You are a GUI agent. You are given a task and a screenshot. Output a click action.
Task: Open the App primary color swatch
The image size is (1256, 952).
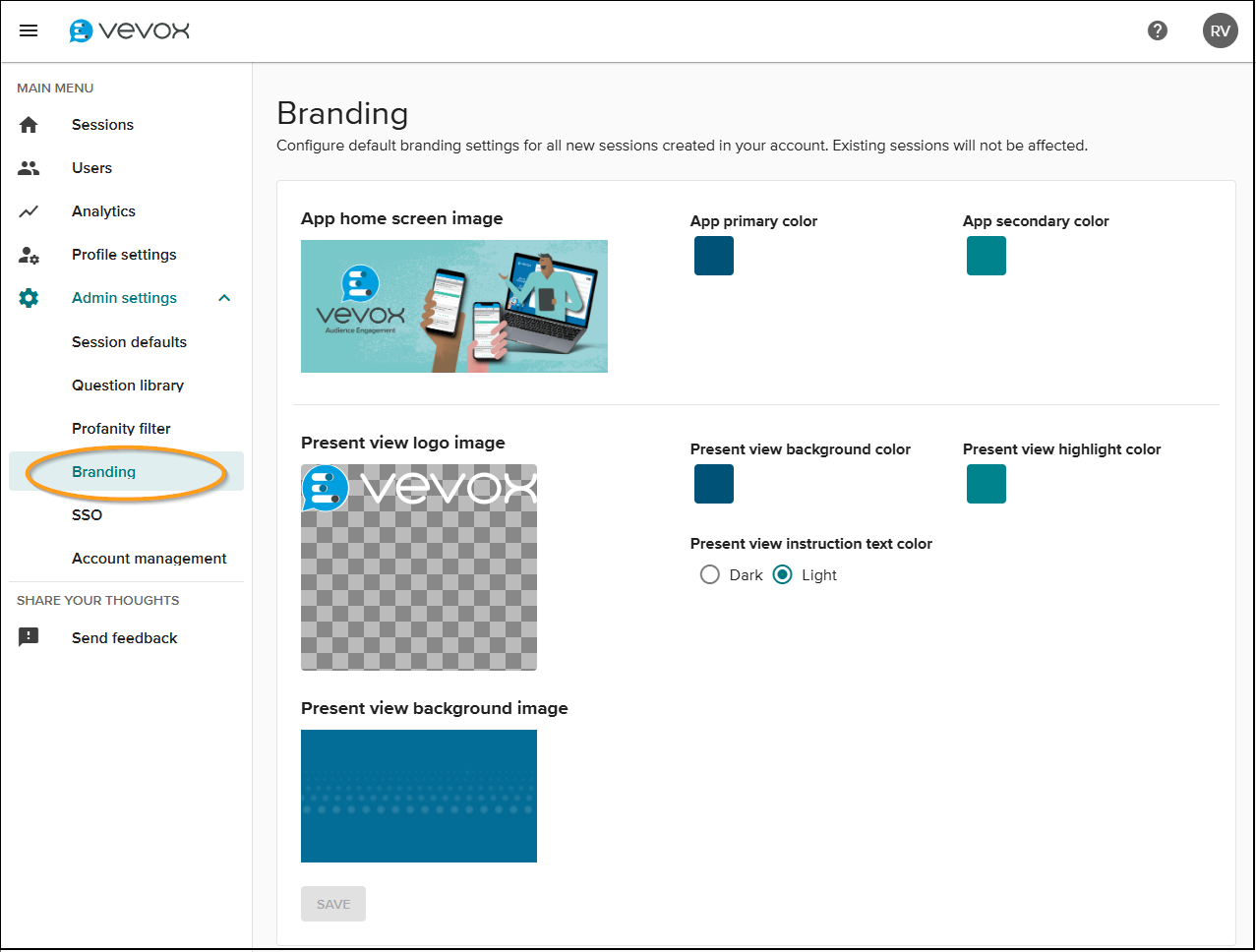pyautogui.click(x=714, y=256)
